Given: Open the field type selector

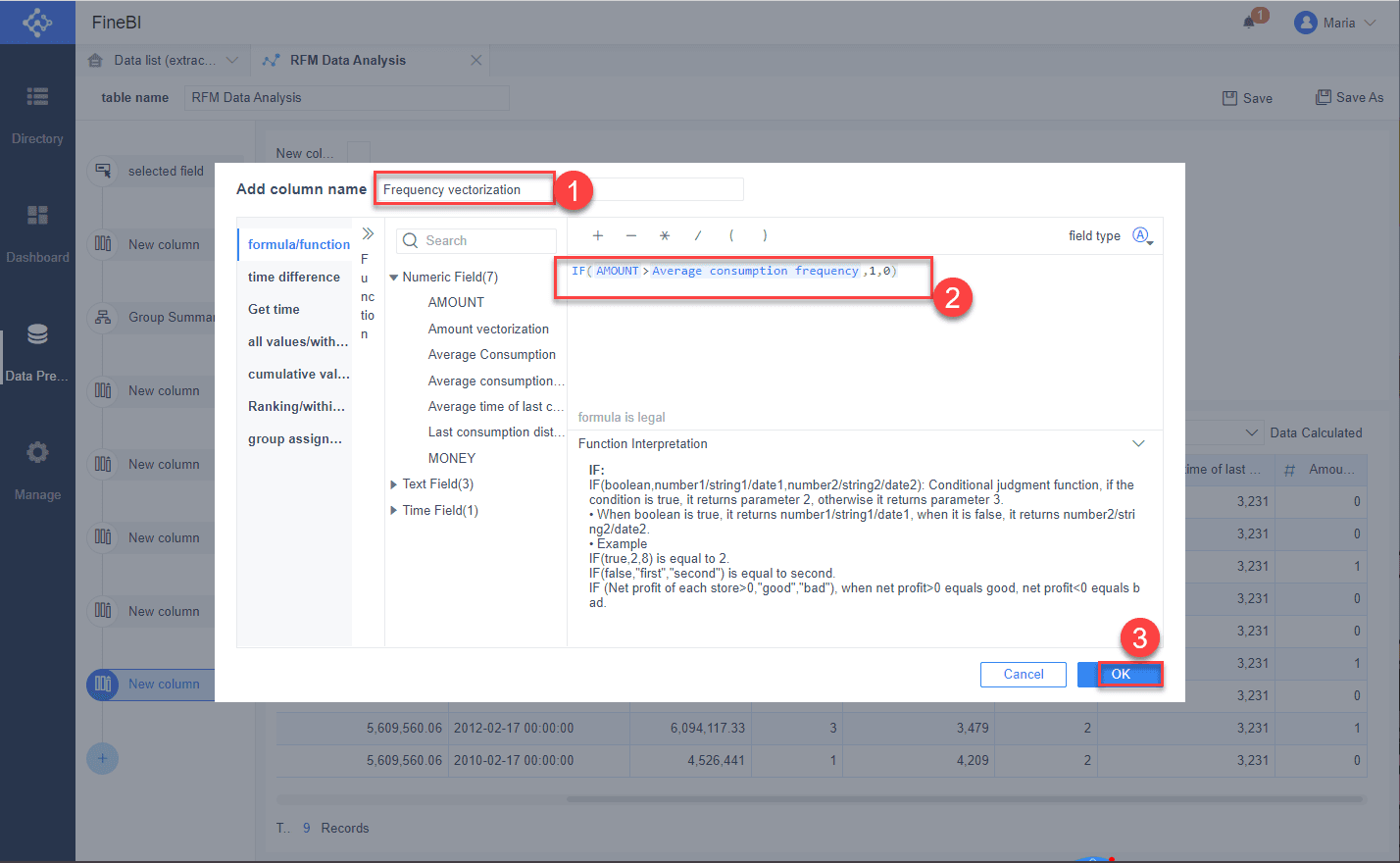Looking at the screenshot, I should [x=1142, y=235].
